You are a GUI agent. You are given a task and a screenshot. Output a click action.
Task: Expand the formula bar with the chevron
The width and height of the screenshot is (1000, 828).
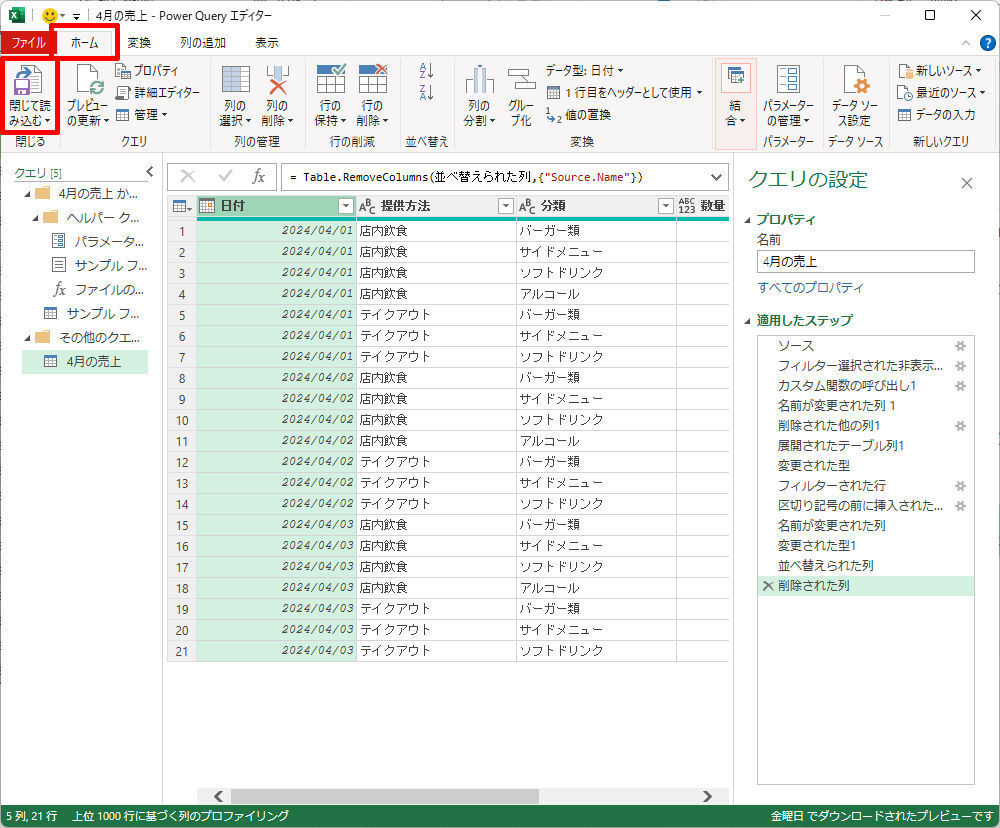(717, 176)
